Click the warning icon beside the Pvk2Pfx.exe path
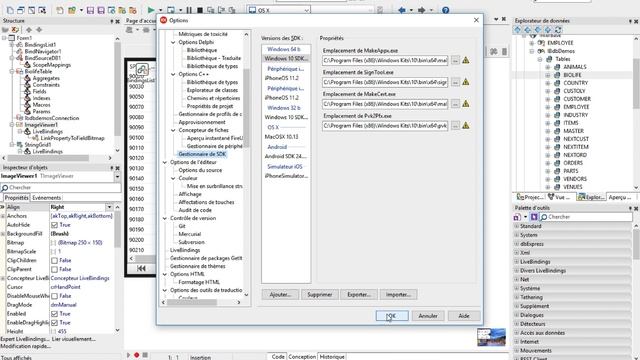640x360 pixels. 465,126
